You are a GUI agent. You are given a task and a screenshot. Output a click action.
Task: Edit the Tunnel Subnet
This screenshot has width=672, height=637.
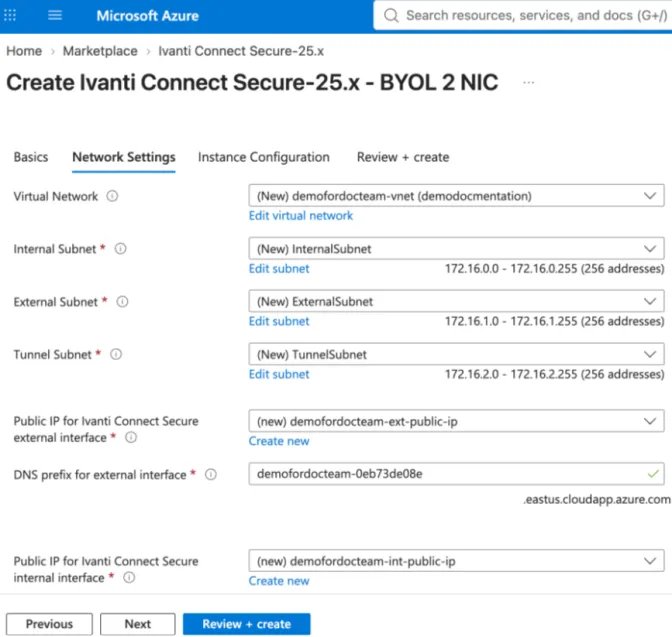(x=279, y=374)
